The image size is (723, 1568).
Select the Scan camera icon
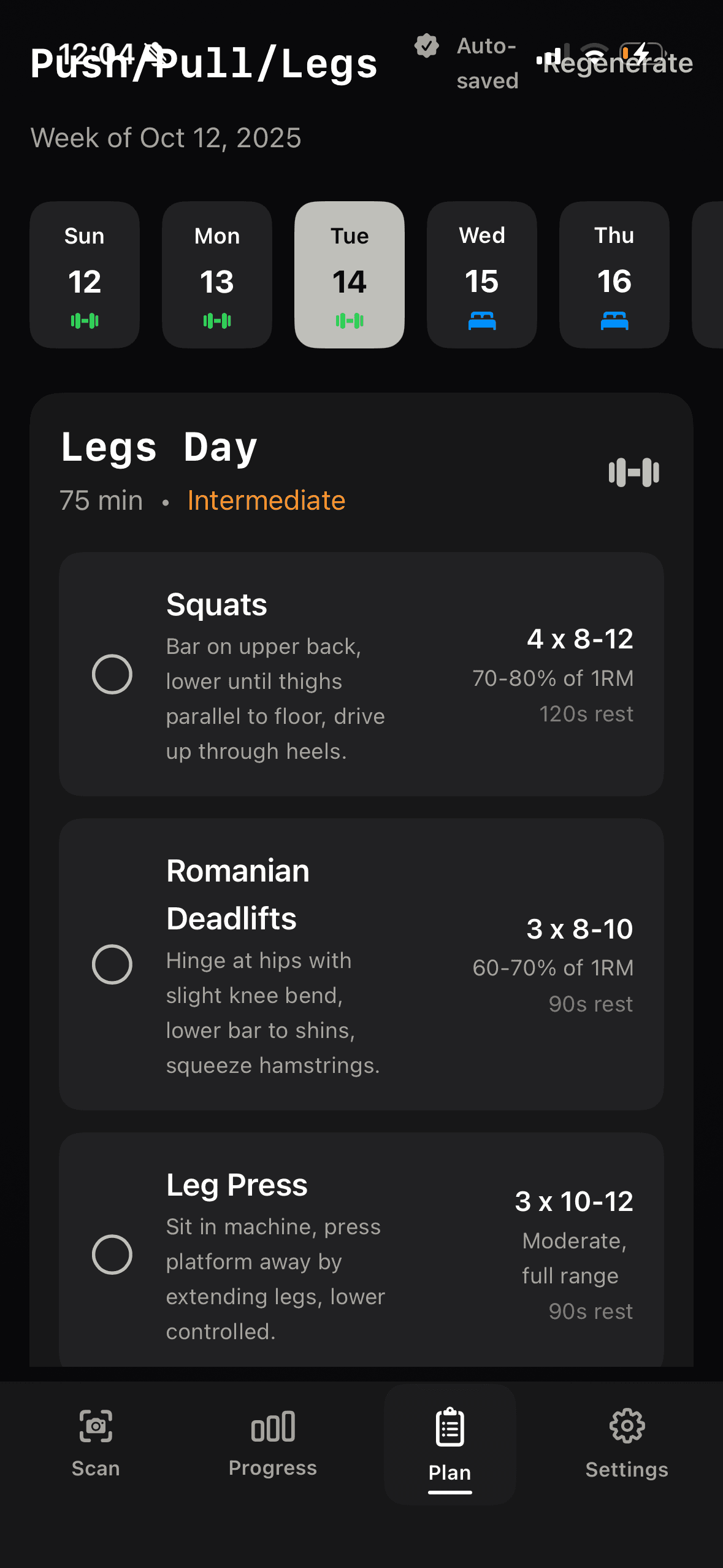(94, 1427)
